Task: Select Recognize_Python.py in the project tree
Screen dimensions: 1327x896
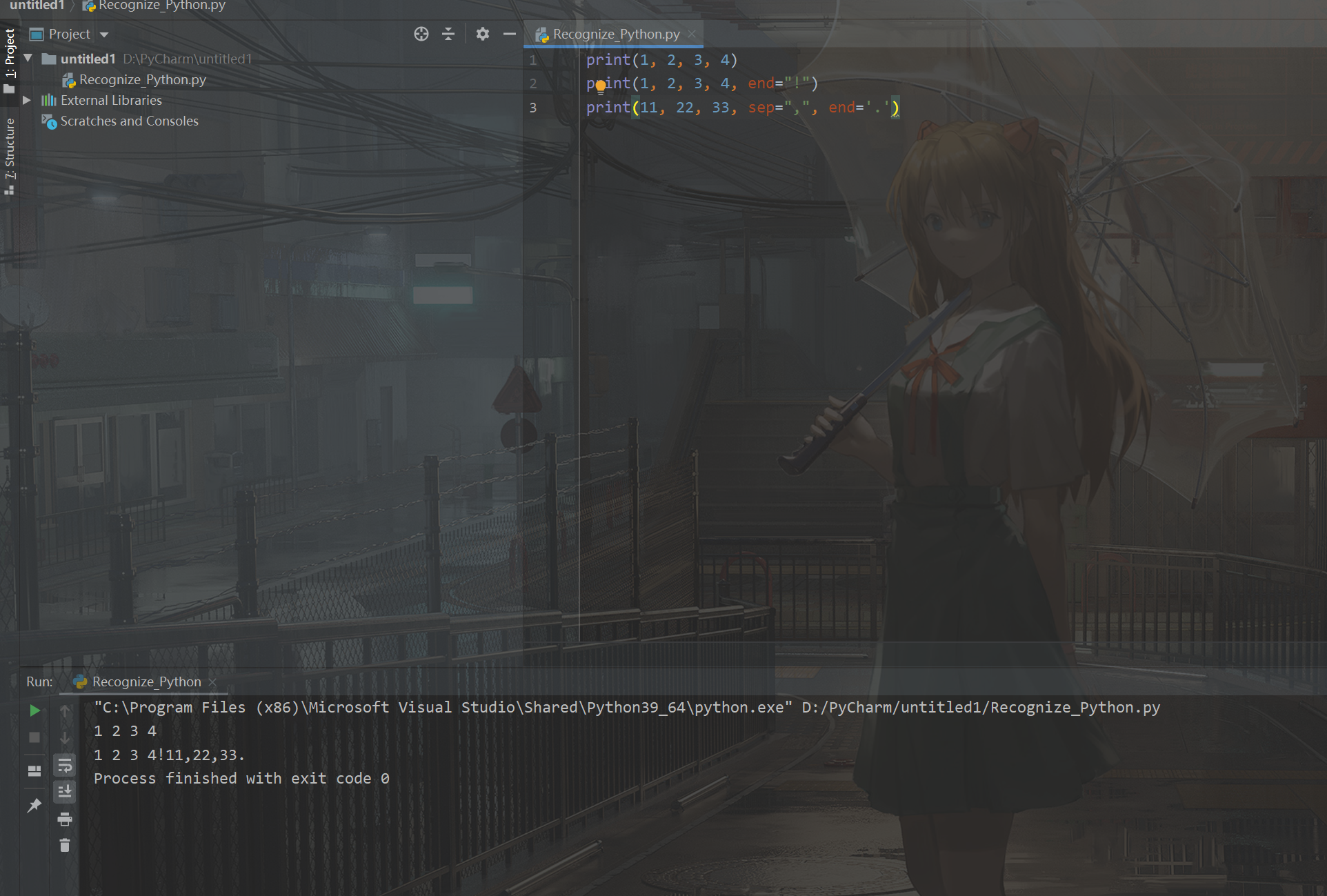Action: pos(142,80)
